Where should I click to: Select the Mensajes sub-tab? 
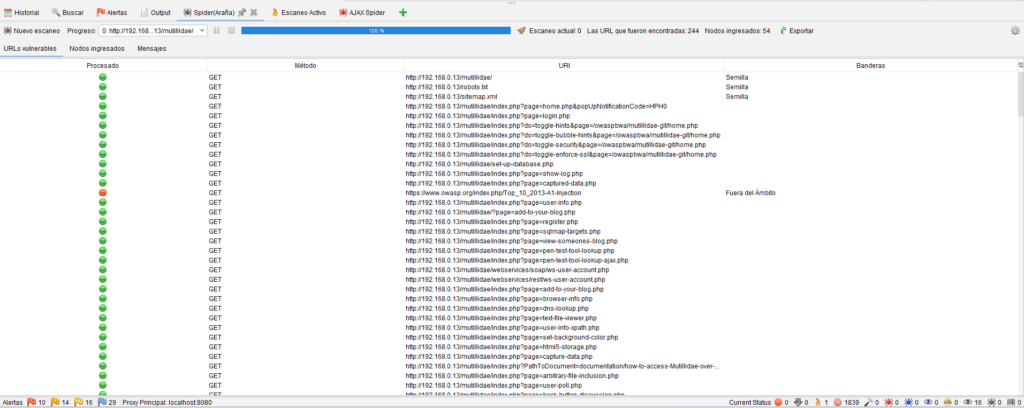click(152, 48)
